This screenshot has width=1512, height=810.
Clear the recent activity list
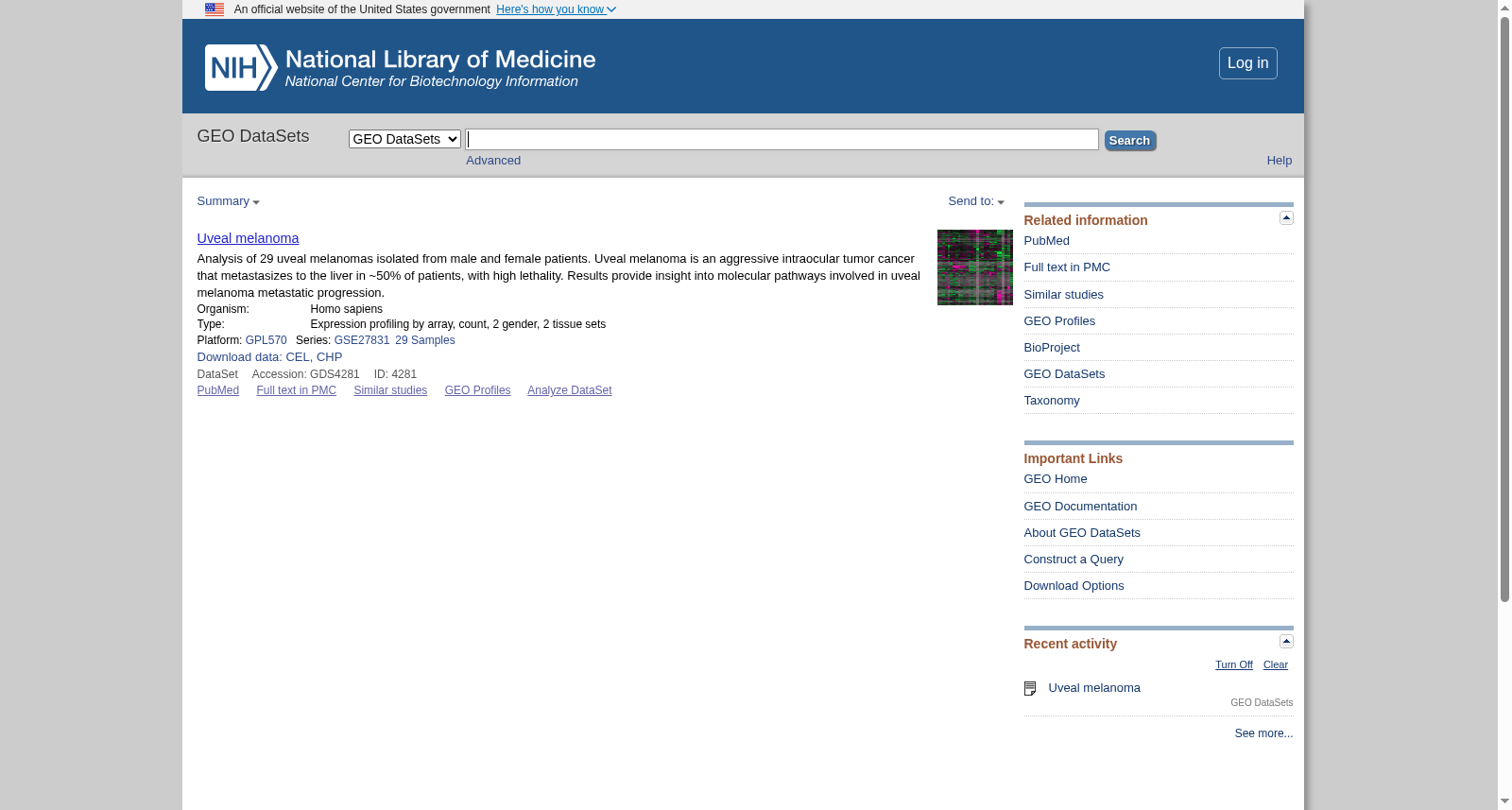click(x=1275, y=665)
